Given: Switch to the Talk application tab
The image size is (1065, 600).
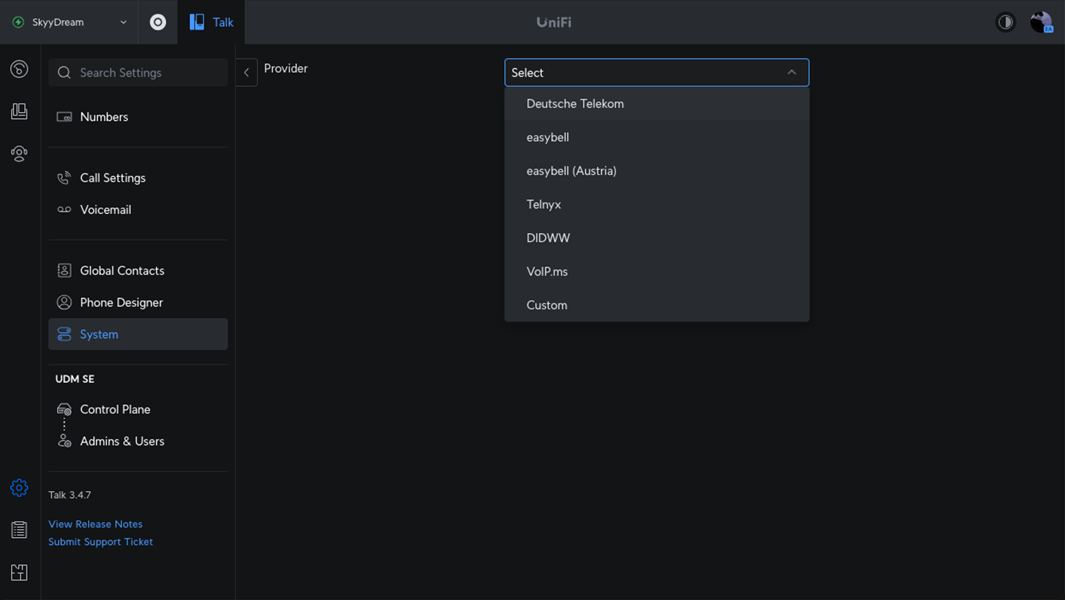Looking at the screenshot, I should [x=211, y=22].
